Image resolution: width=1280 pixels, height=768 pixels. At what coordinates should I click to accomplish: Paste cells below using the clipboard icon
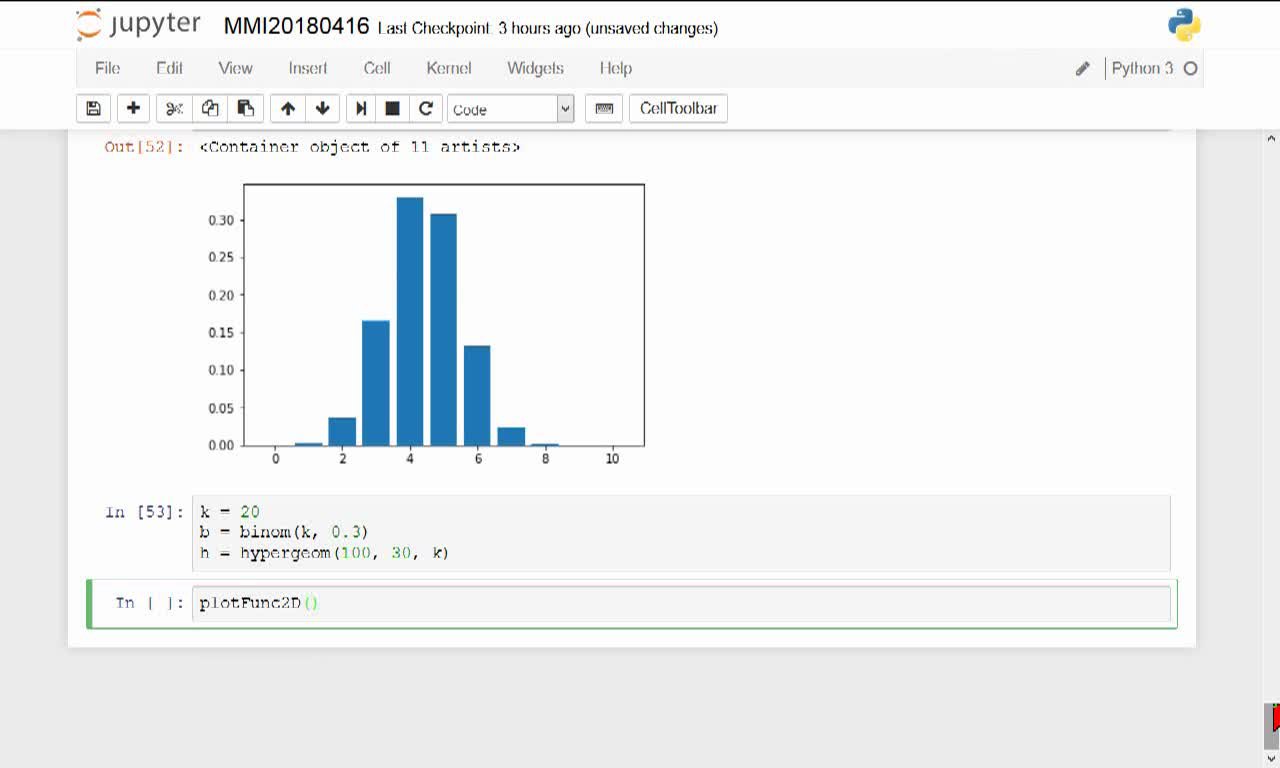245,109
